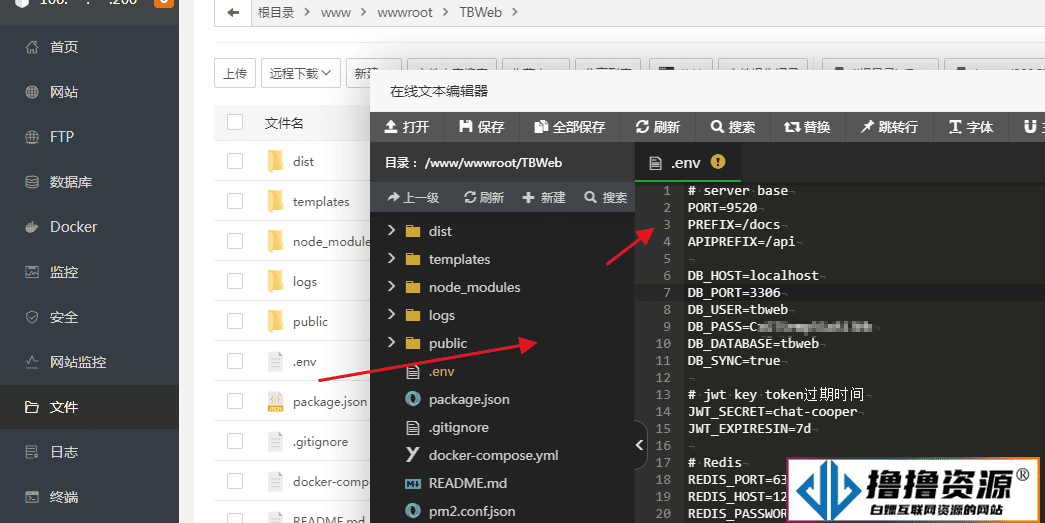Check the templates folder row checkbox
Viewport: 1045px width, 523px height.
click(235, 201)
